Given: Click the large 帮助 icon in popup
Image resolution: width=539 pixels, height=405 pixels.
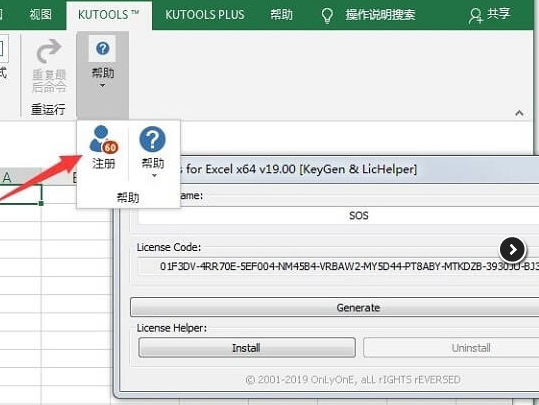Looking at the screenshot, I should click(x=152, y=139).
